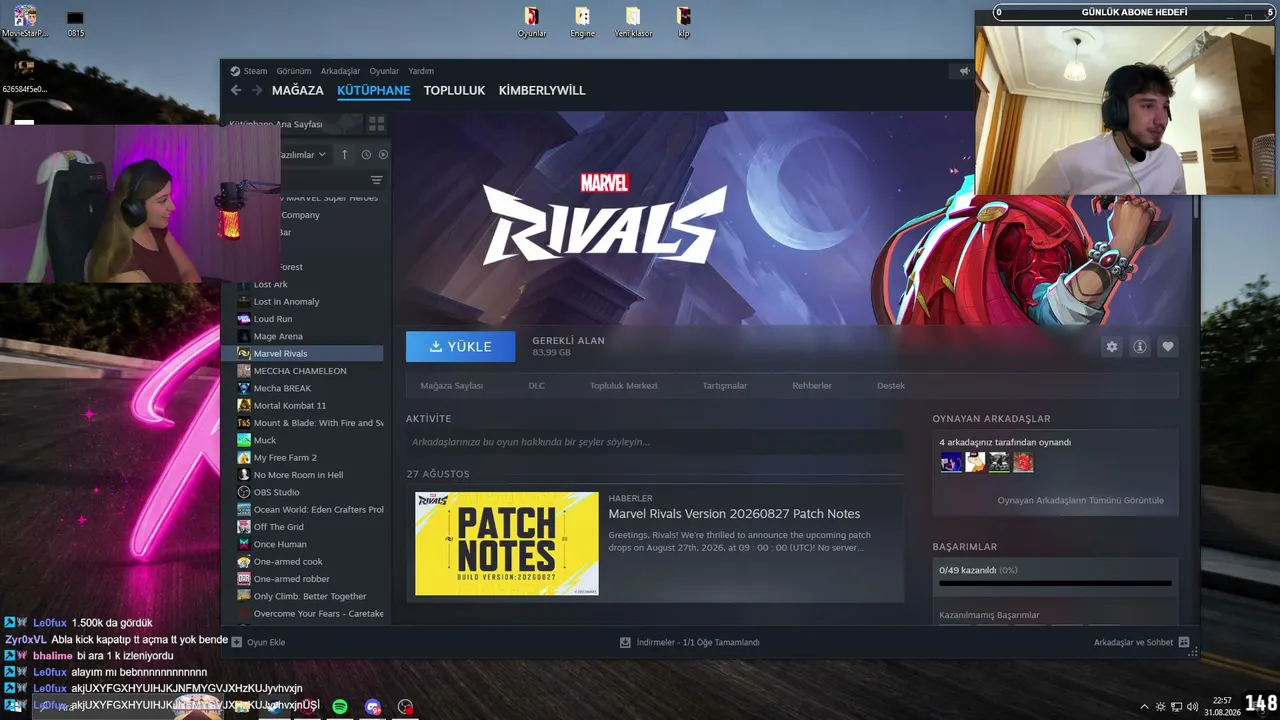
Task: Open the Görünüm menu
Action: point(294,71)
